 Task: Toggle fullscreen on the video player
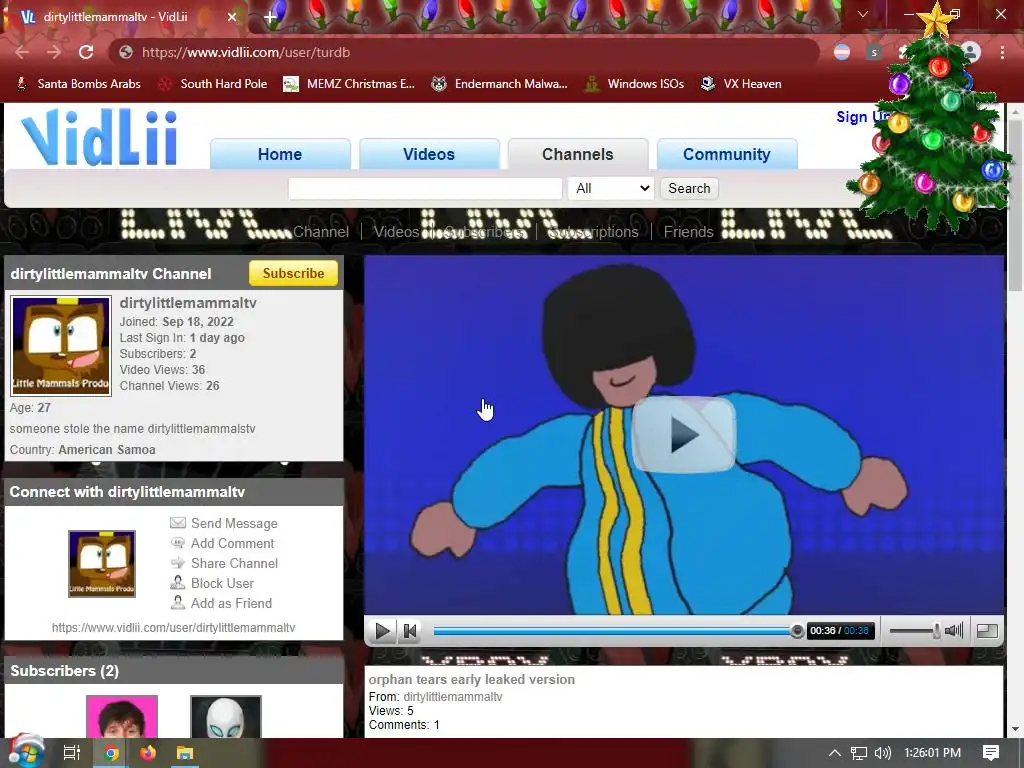tap(987, 631)
